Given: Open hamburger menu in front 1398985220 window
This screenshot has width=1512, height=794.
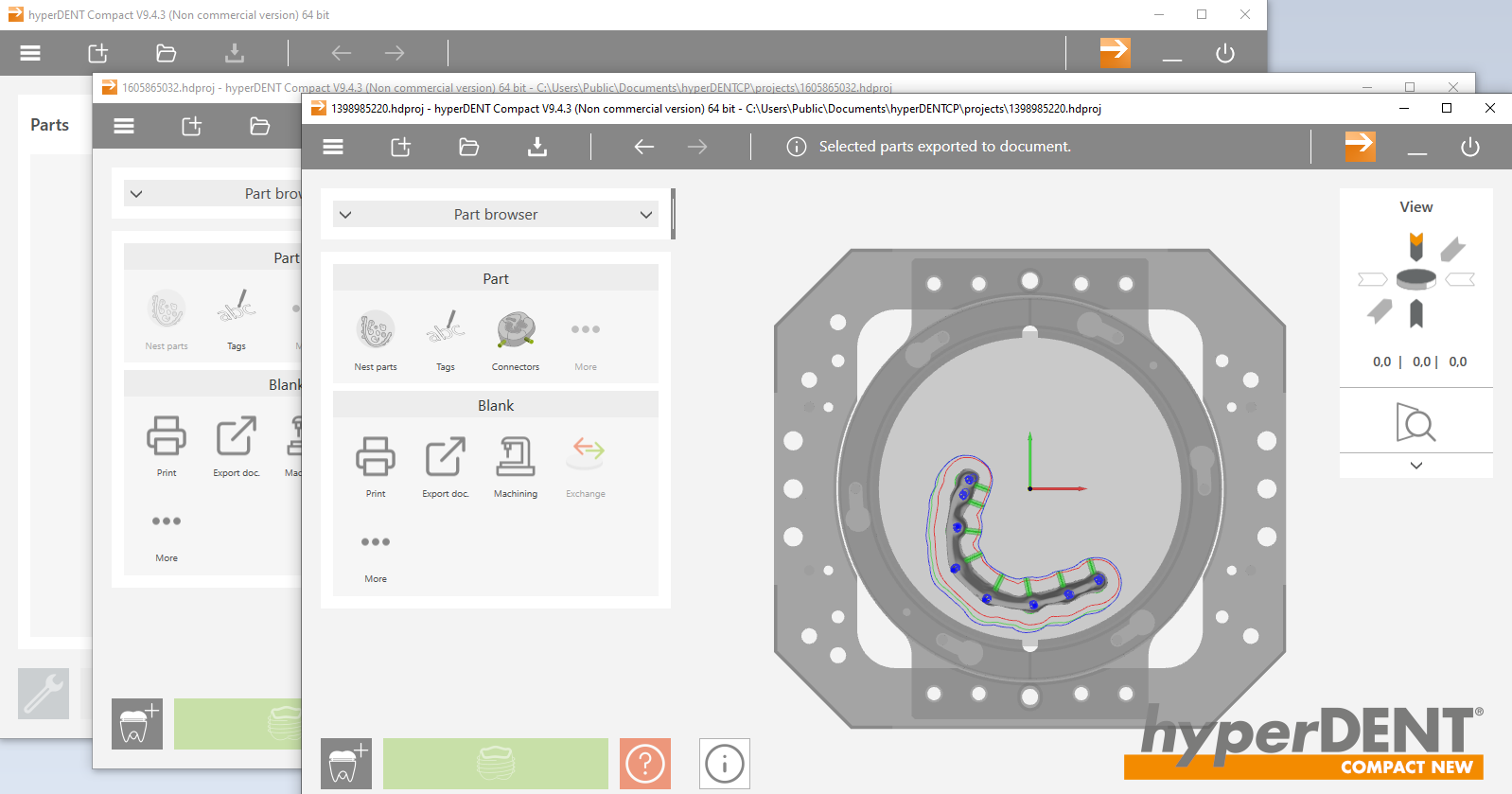Looking at the screenshot, I should pos(333,147).
